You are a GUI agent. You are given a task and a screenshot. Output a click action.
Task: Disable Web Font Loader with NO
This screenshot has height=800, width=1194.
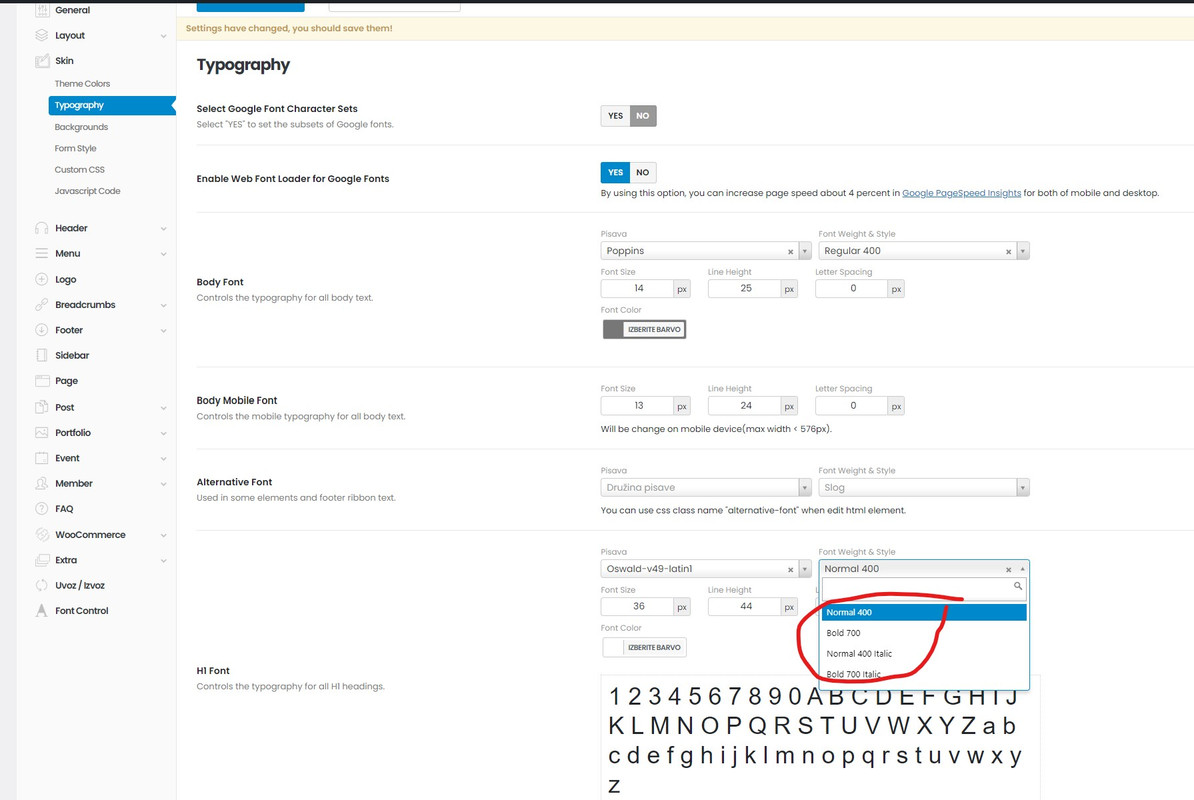(x=643, y=172)
